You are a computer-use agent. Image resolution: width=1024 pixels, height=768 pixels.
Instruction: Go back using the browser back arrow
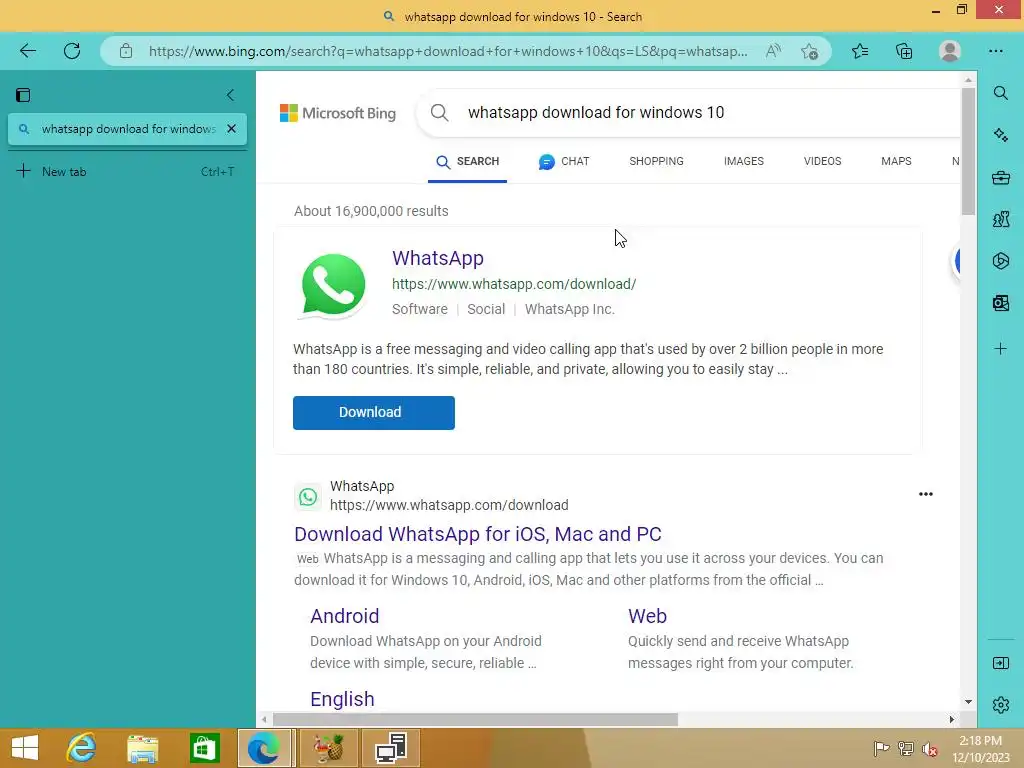[28, 51]
